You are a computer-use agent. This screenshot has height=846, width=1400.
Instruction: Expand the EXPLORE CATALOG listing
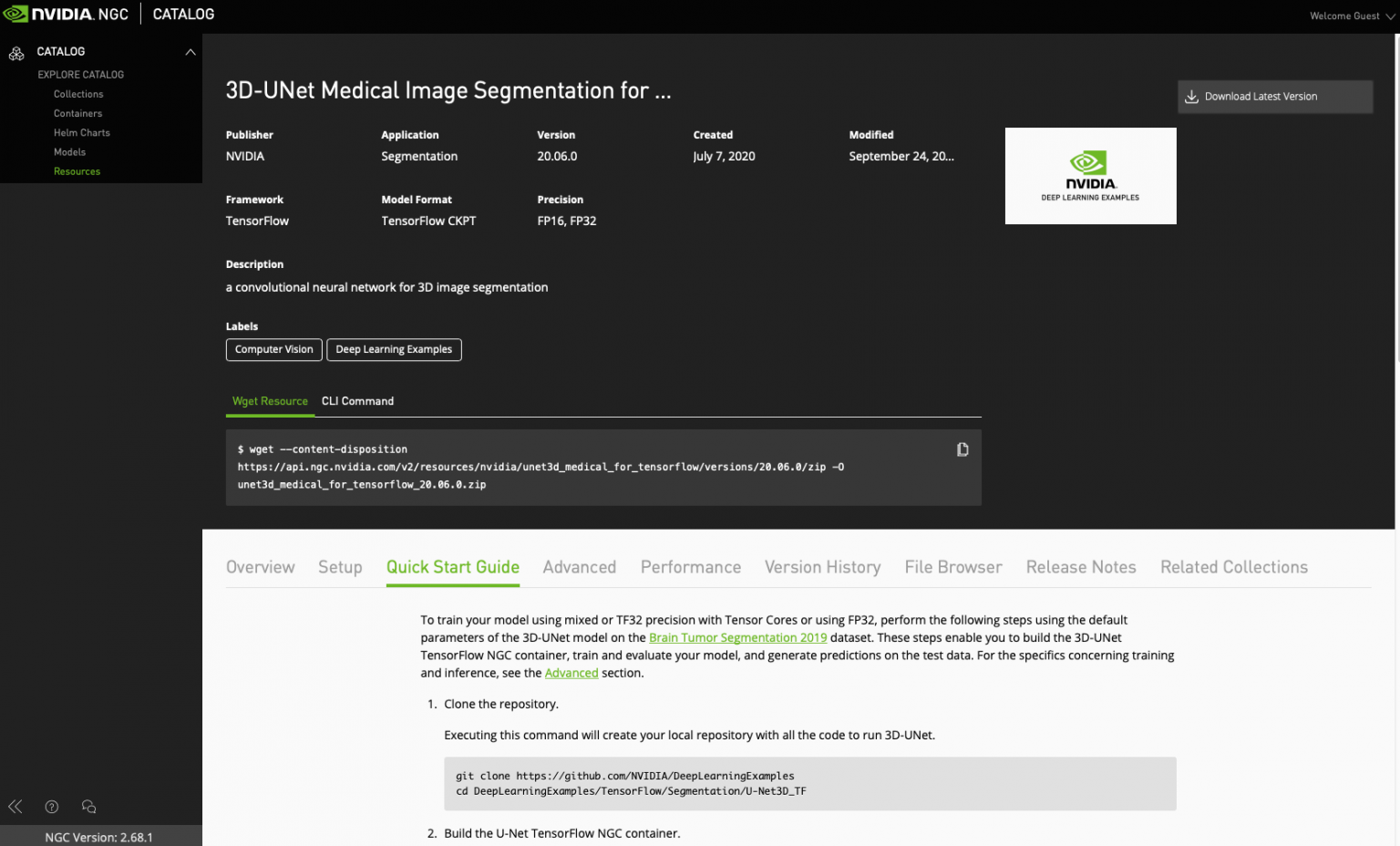80,74
